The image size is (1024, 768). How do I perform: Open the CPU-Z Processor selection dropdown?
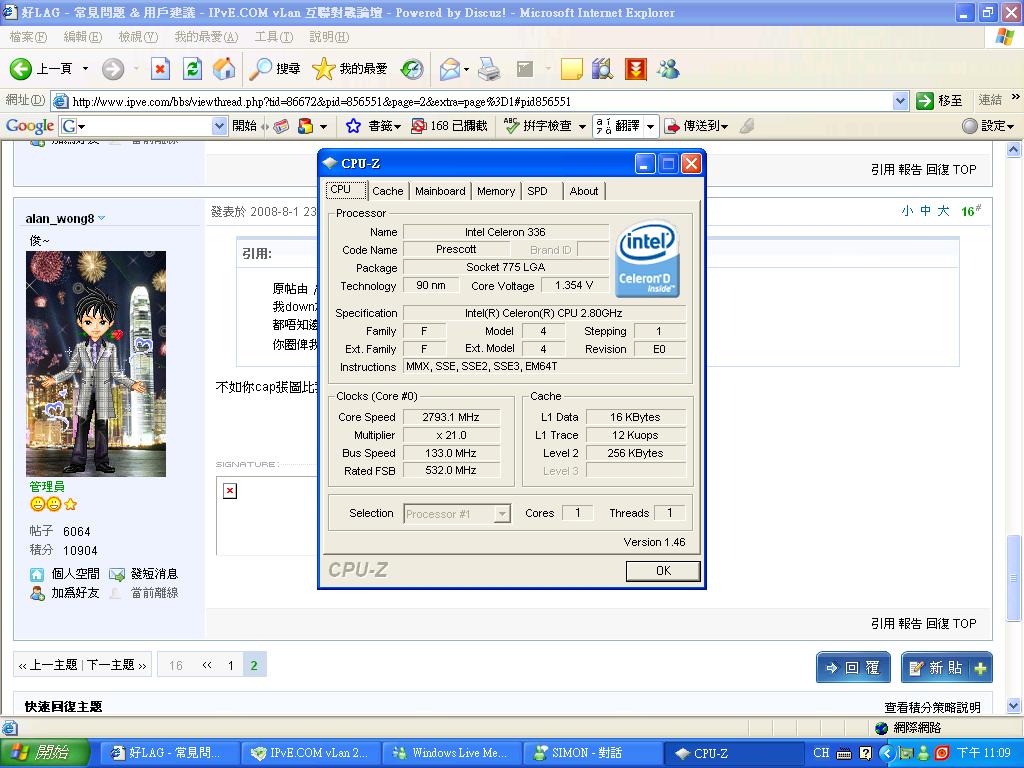coord(502,514)
